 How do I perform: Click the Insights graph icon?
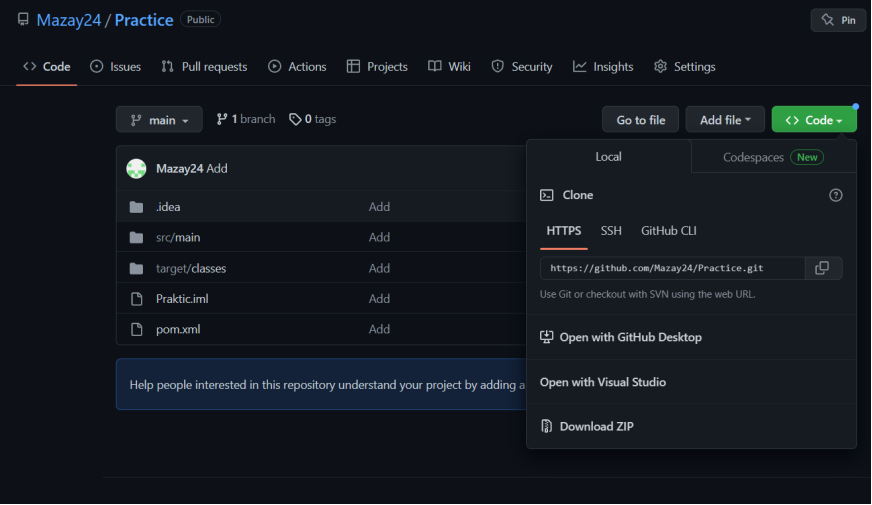click(x=579, y=67)
